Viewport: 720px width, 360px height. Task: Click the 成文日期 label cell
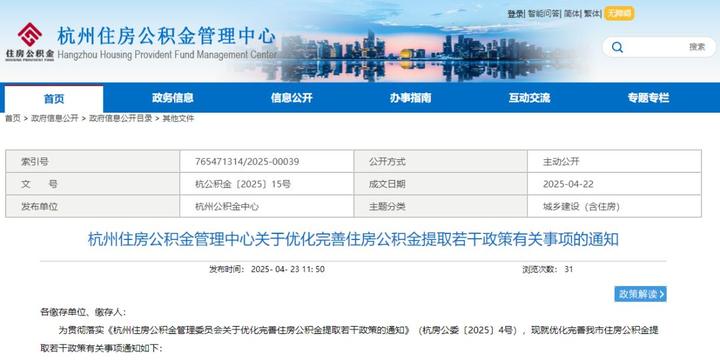pyautogui.click(x=441, y=184)
